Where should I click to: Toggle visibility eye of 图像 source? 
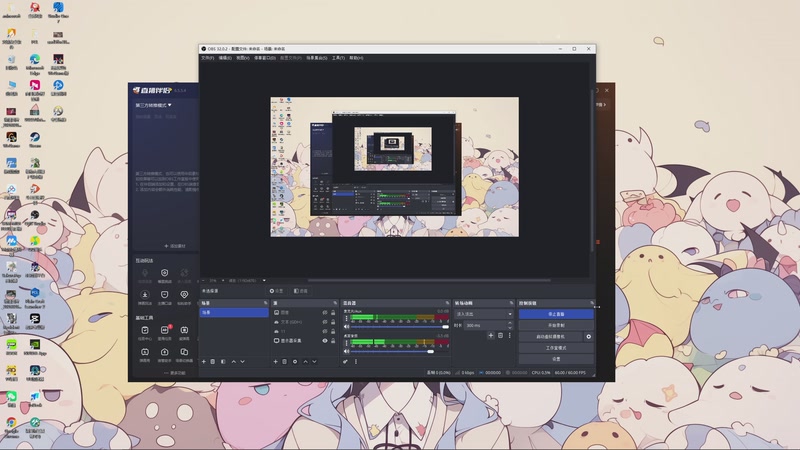click(x=324, y=312)
